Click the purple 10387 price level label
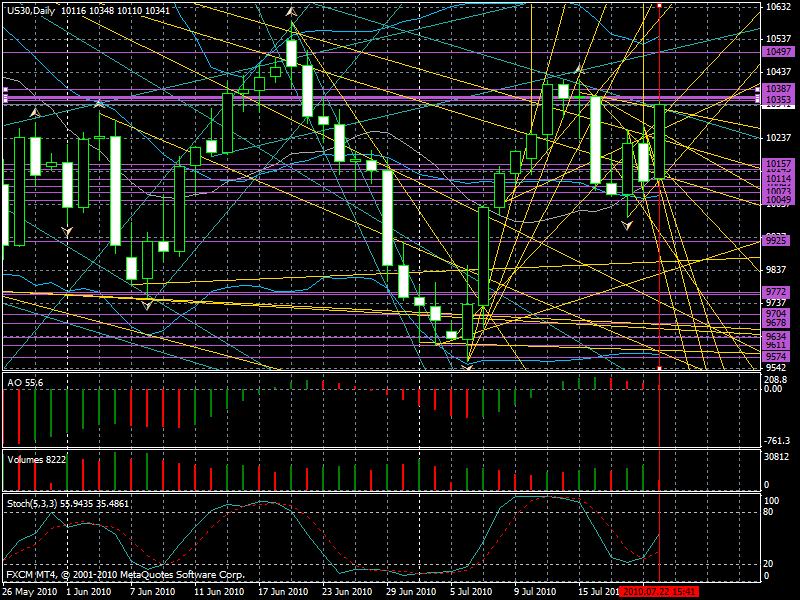 coord(779,89)
